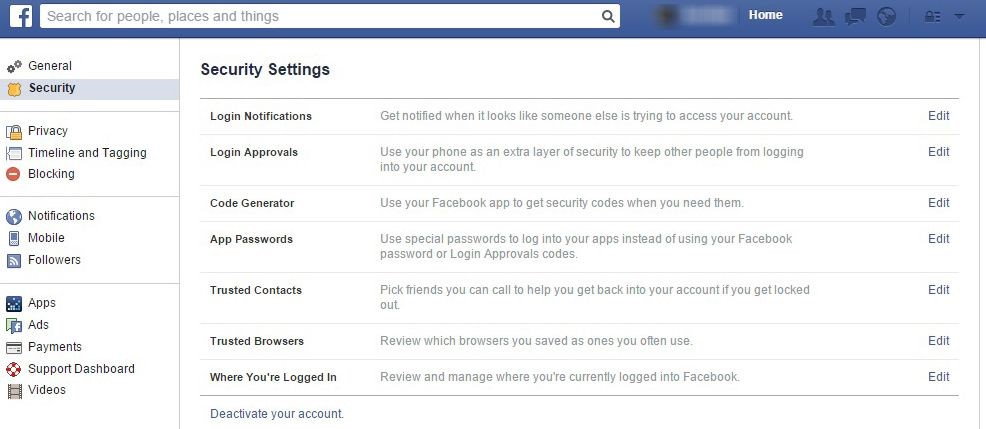Image resolution: width=986 pixels, height=429 pixels.
Task: Click the Support Dashboard lifebuoy icon
Action: (x=13, y=369)
